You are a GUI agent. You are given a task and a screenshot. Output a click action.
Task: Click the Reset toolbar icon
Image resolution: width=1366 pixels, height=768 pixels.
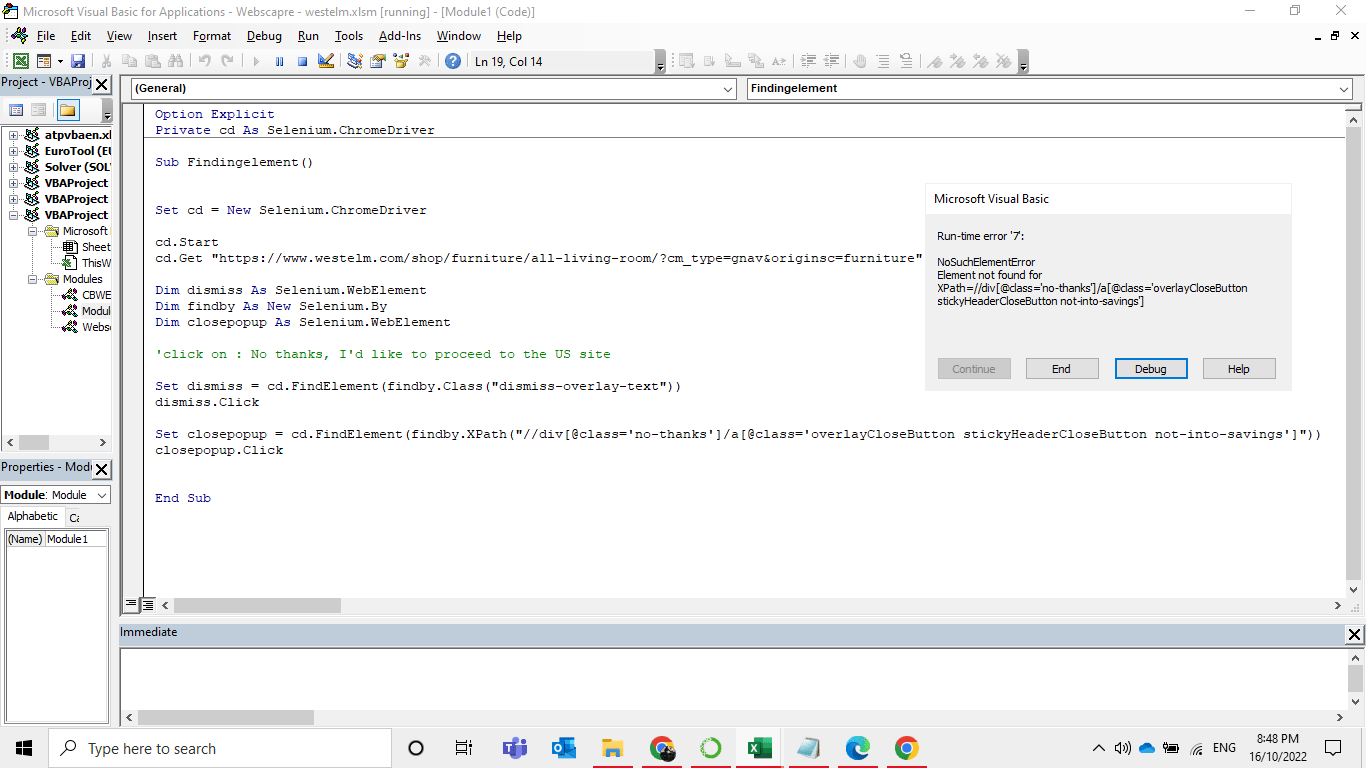point(301,60)
